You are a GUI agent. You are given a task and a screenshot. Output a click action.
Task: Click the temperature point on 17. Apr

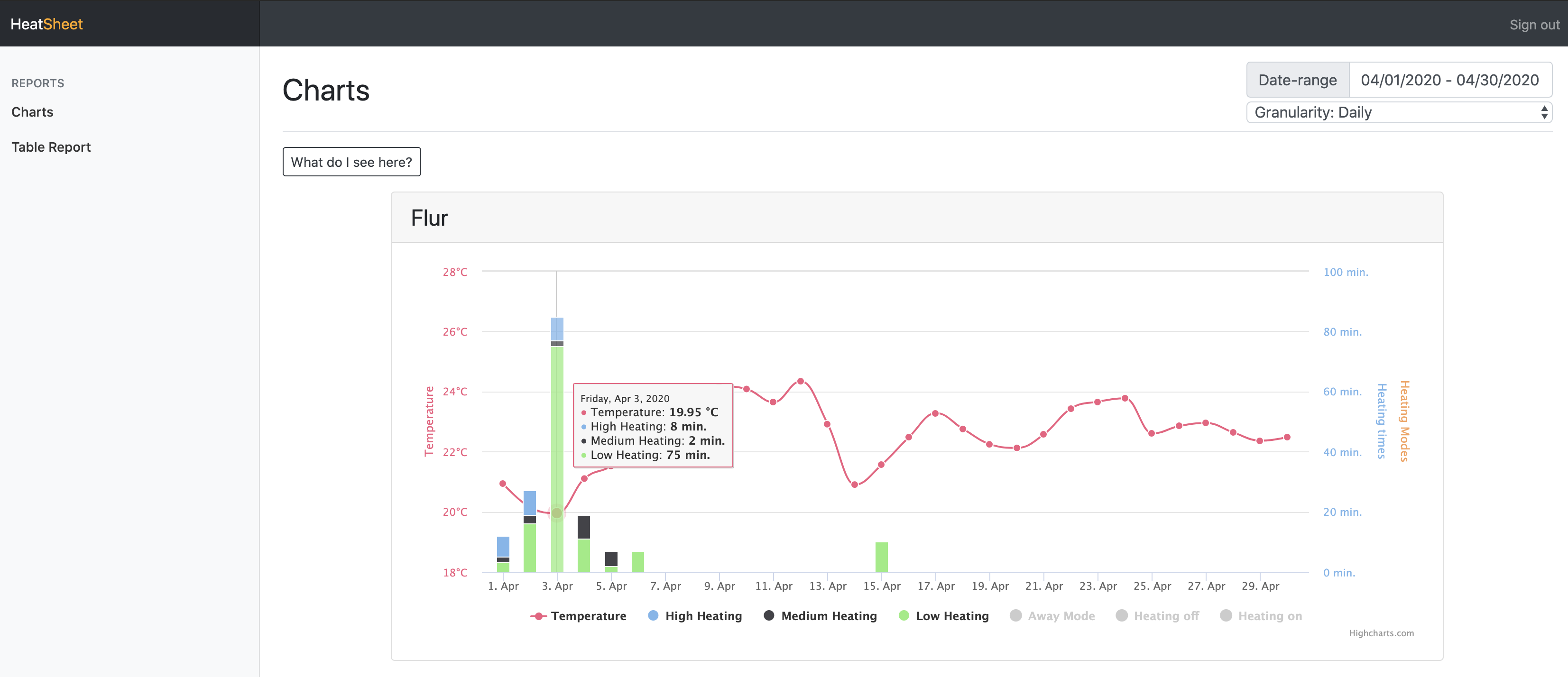(936, 413)
